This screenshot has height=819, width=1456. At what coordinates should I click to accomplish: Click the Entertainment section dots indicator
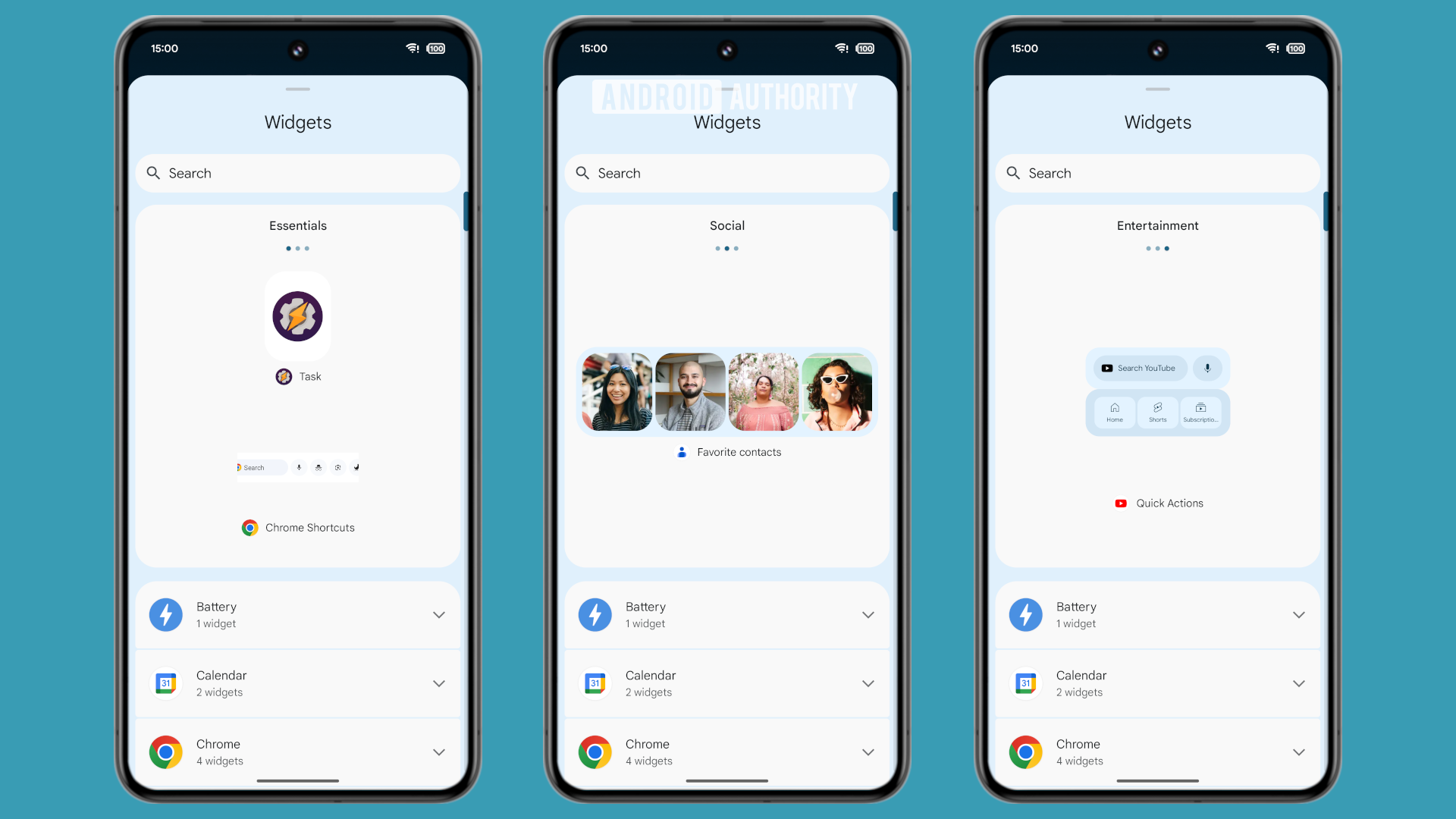[1158, 248]
